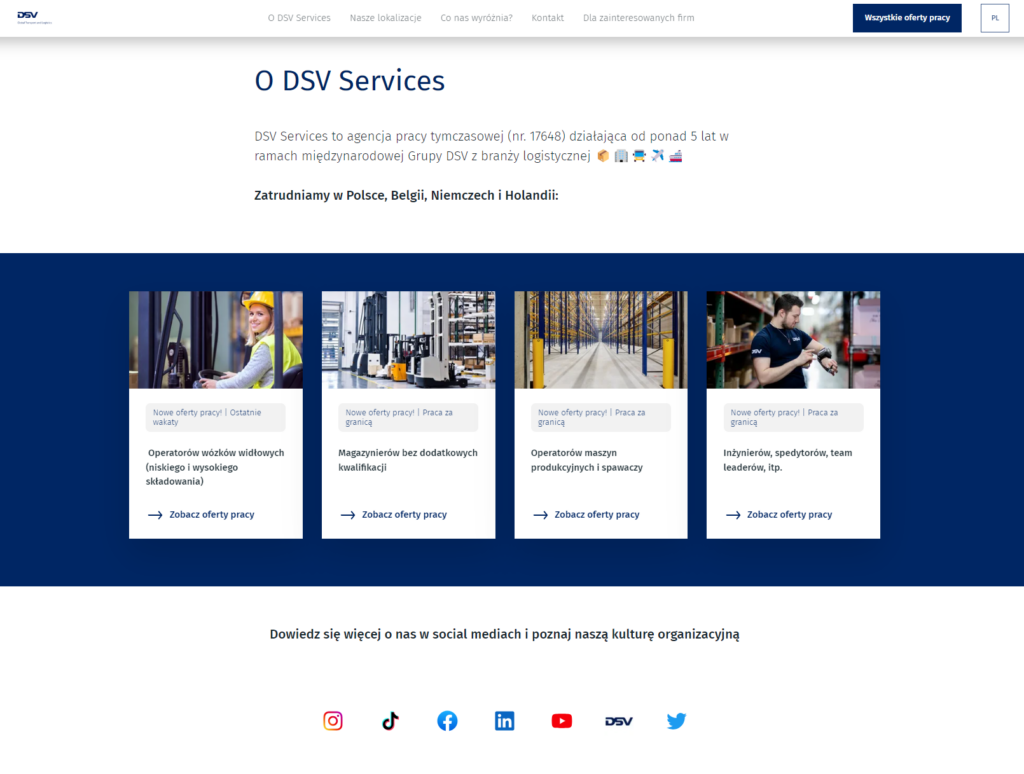Image resolution: width=1024 pixels, height=774 pixels.
Task: Open Dla zainteresowanych firm menu item
Action: pyautogui.click(x=638, y=18)
